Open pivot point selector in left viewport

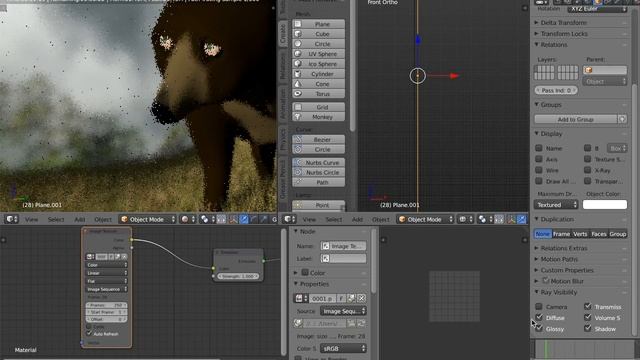207,219
